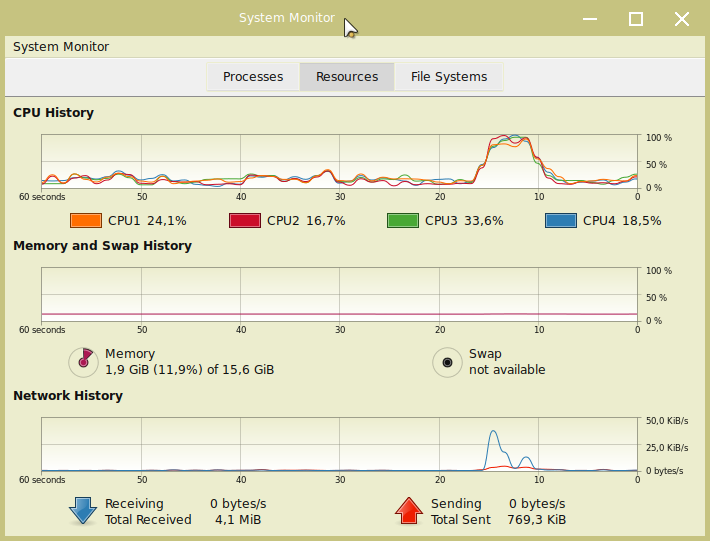This screenshot has height=541, width=710.
Task: Click the Receiving 0 bytes/s value
Action: point(238,504)
